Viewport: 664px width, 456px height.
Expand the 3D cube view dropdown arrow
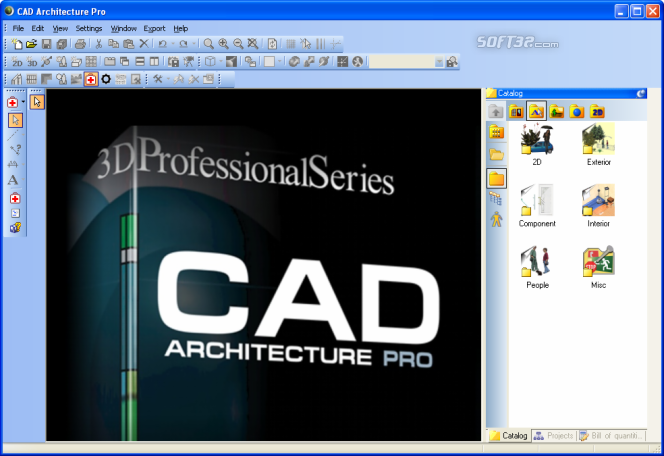[221, 62]
